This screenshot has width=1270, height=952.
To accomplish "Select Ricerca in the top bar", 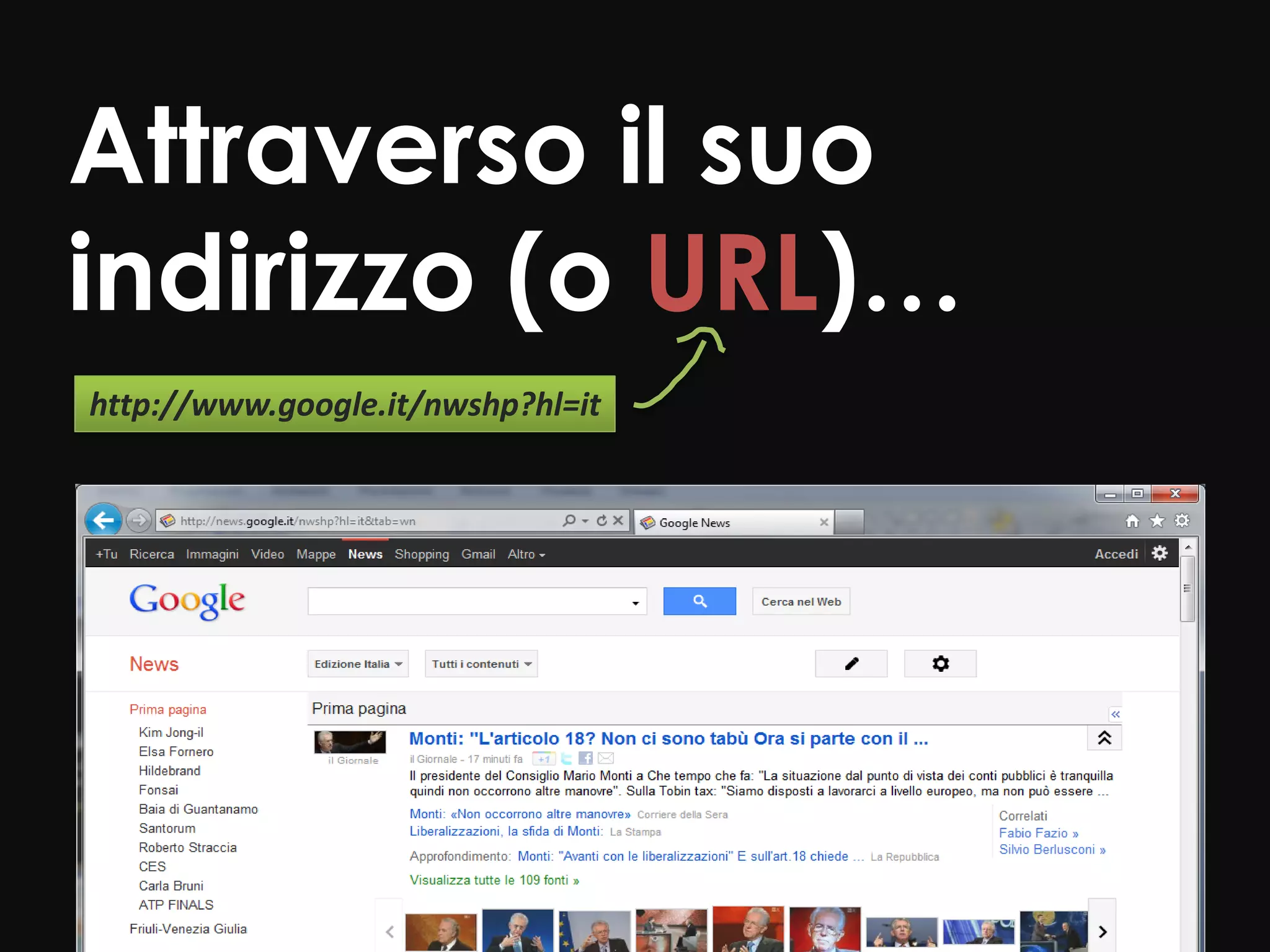I will pos(152,554).
